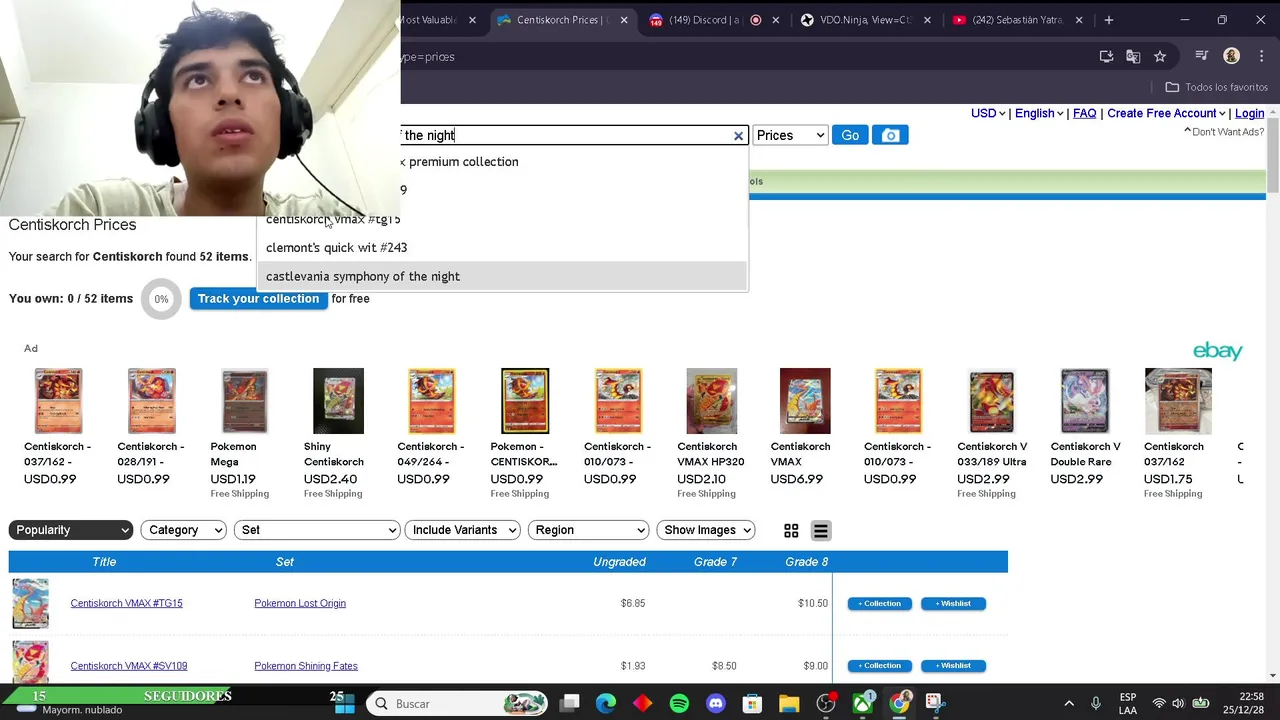The image size is (1280, 720).
Task: Switch to list view of results
Action: (820, 531)
